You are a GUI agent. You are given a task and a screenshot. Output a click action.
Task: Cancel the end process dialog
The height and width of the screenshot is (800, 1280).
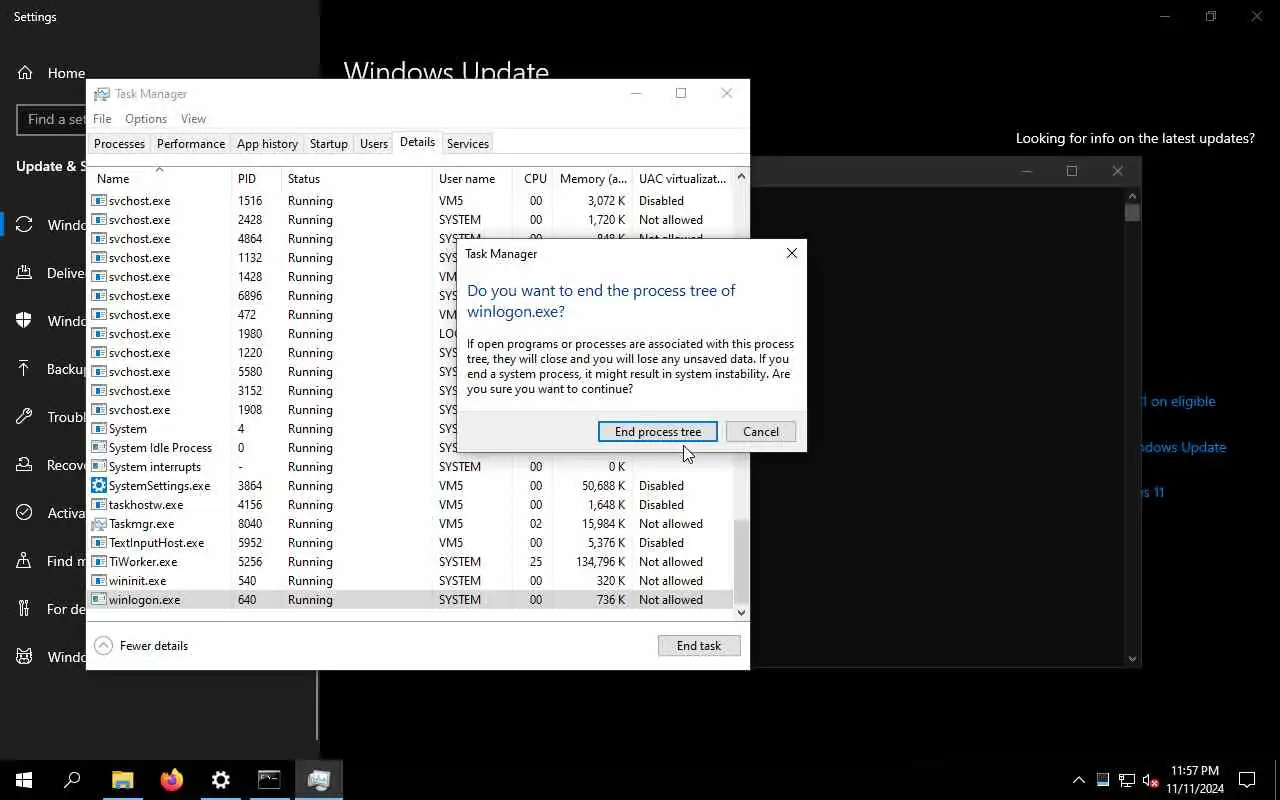761,432
